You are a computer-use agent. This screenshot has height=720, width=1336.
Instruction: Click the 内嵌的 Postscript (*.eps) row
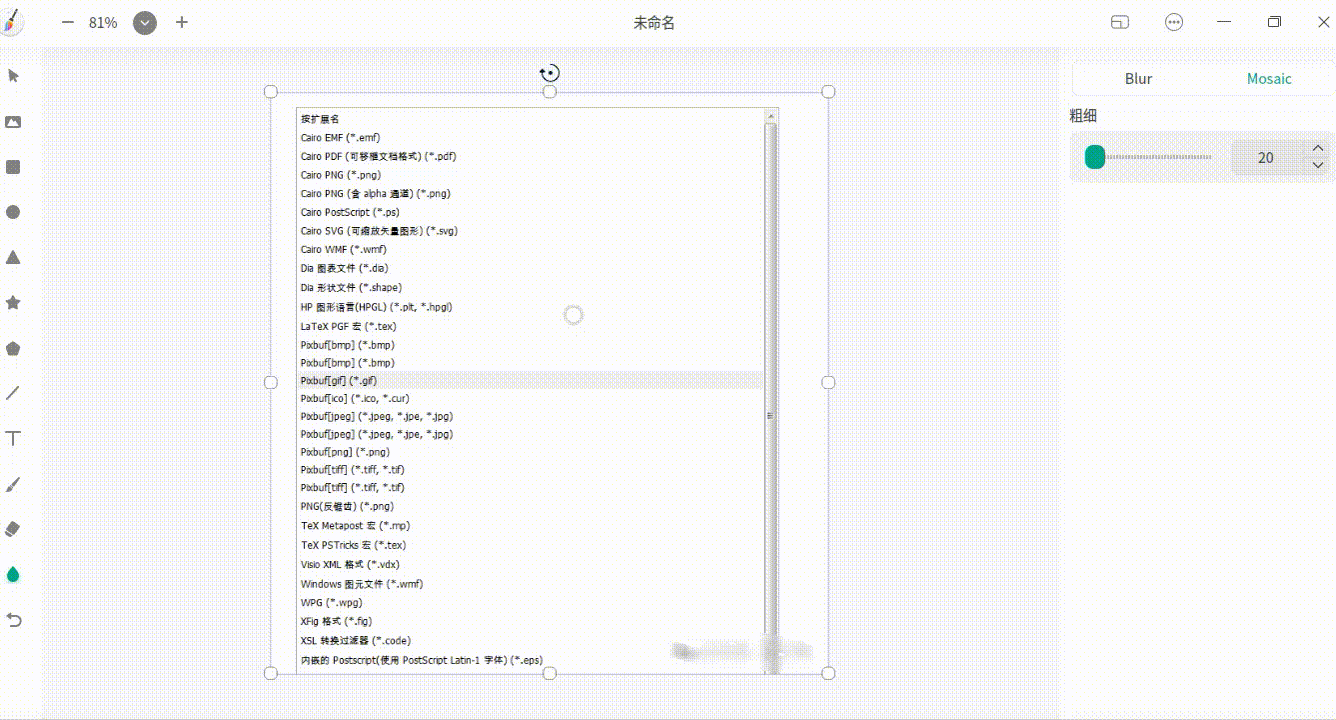[531, 660]
